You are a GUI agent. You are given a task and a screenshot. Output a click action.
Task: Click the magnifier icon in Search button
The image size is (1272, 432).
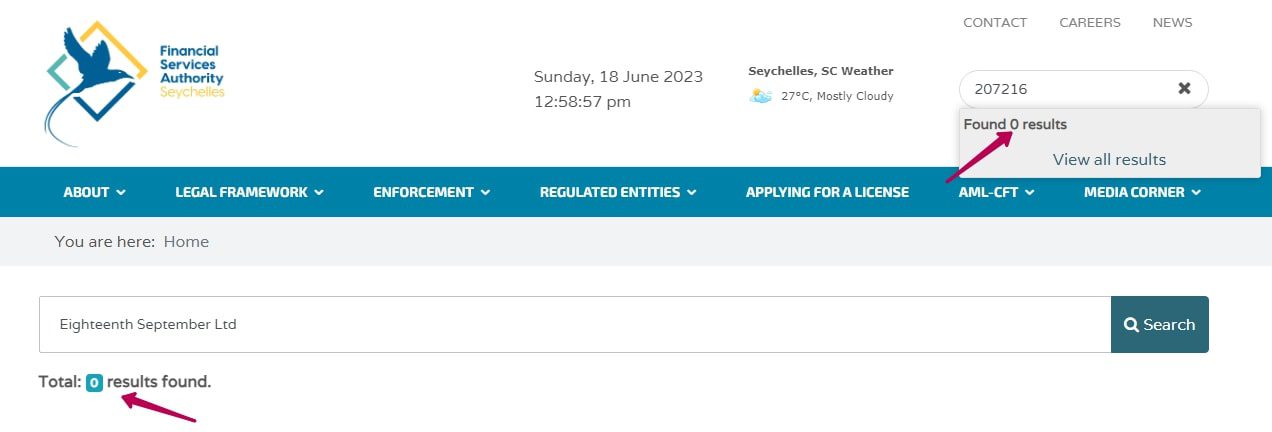tap(1131, 324)
